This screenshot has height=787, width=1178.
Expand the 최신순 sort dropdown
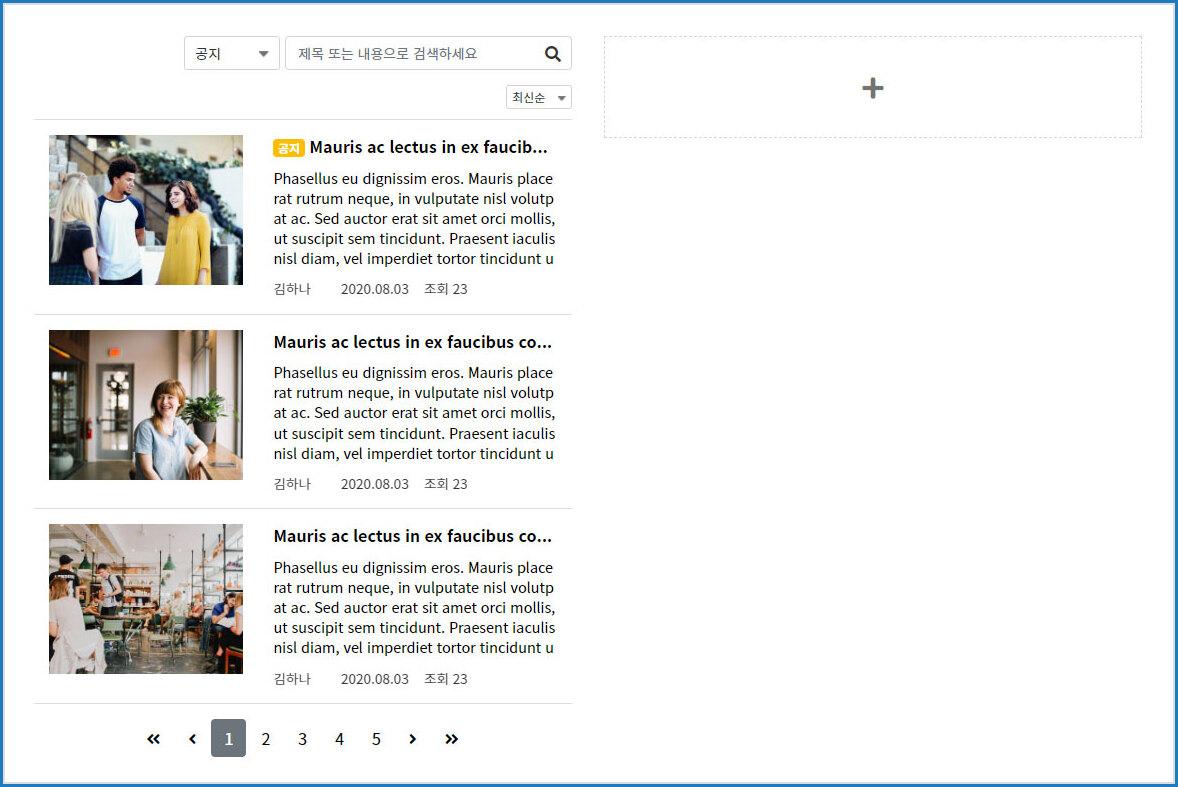tap(538, 97)
